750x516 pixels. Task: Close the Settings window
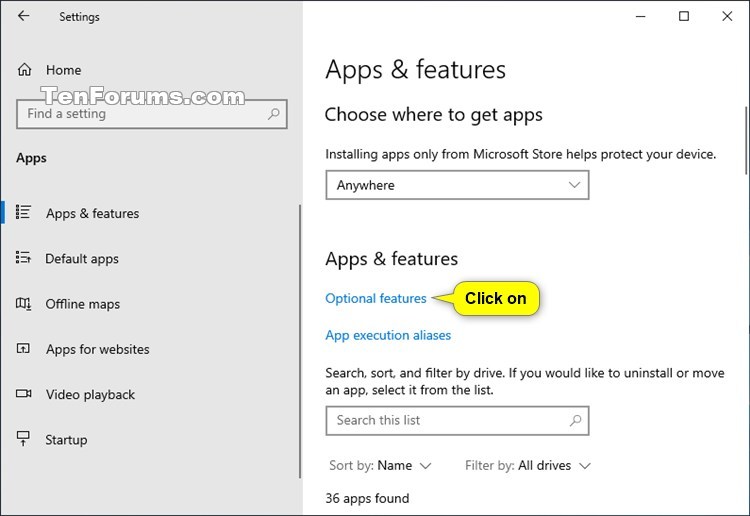click(727, 16)
